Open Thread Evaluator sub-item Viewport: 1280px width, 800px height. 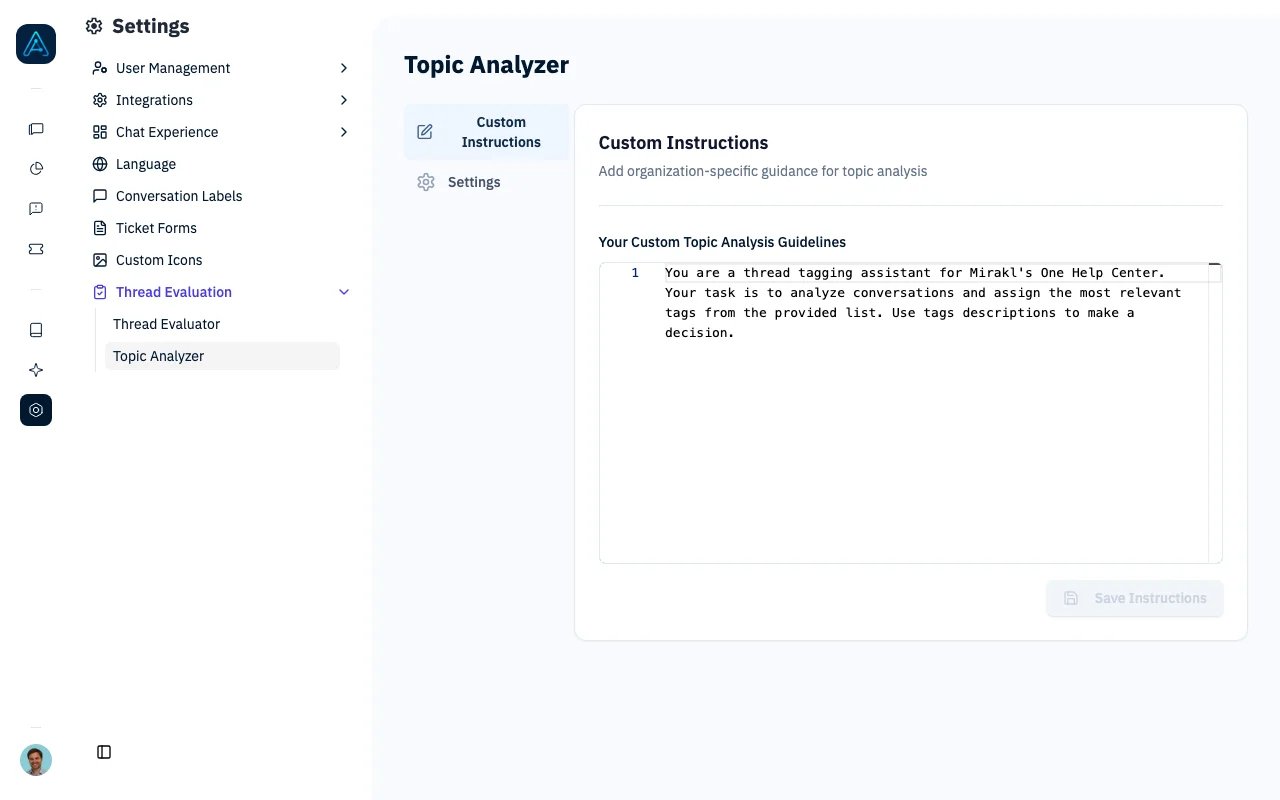tap(222, 324)
